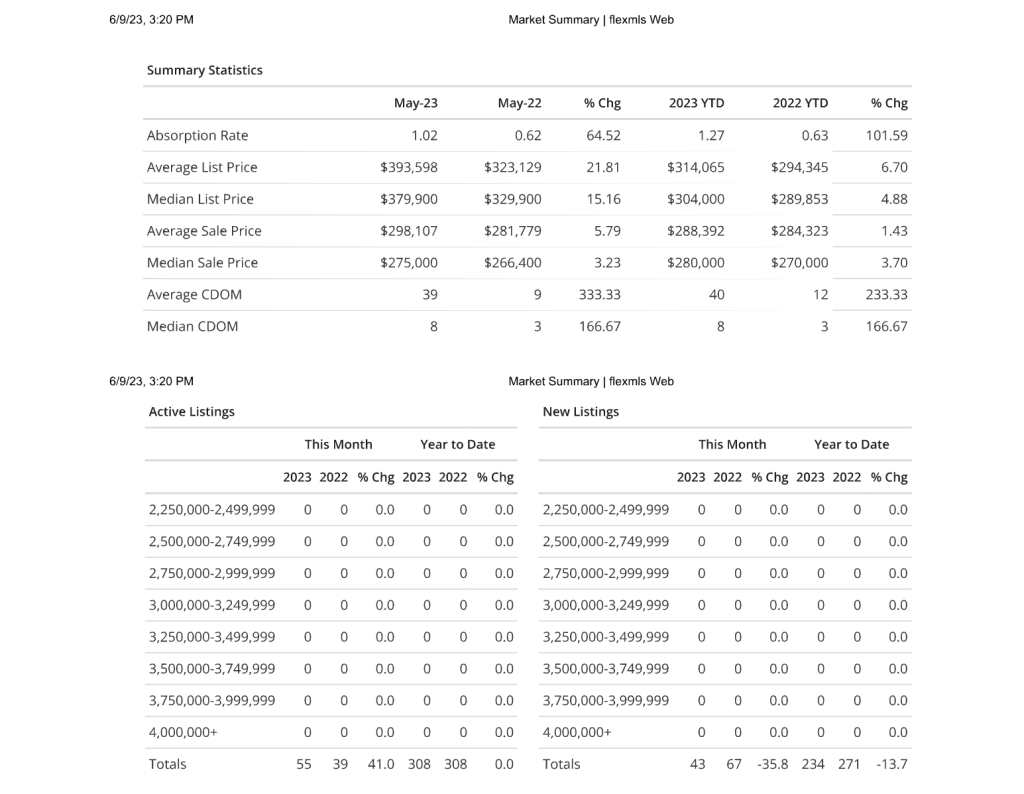The width and height of the screenshot is (1024, 794).
Task: Click the Active Listings table heading
Action: coord(192,412)
